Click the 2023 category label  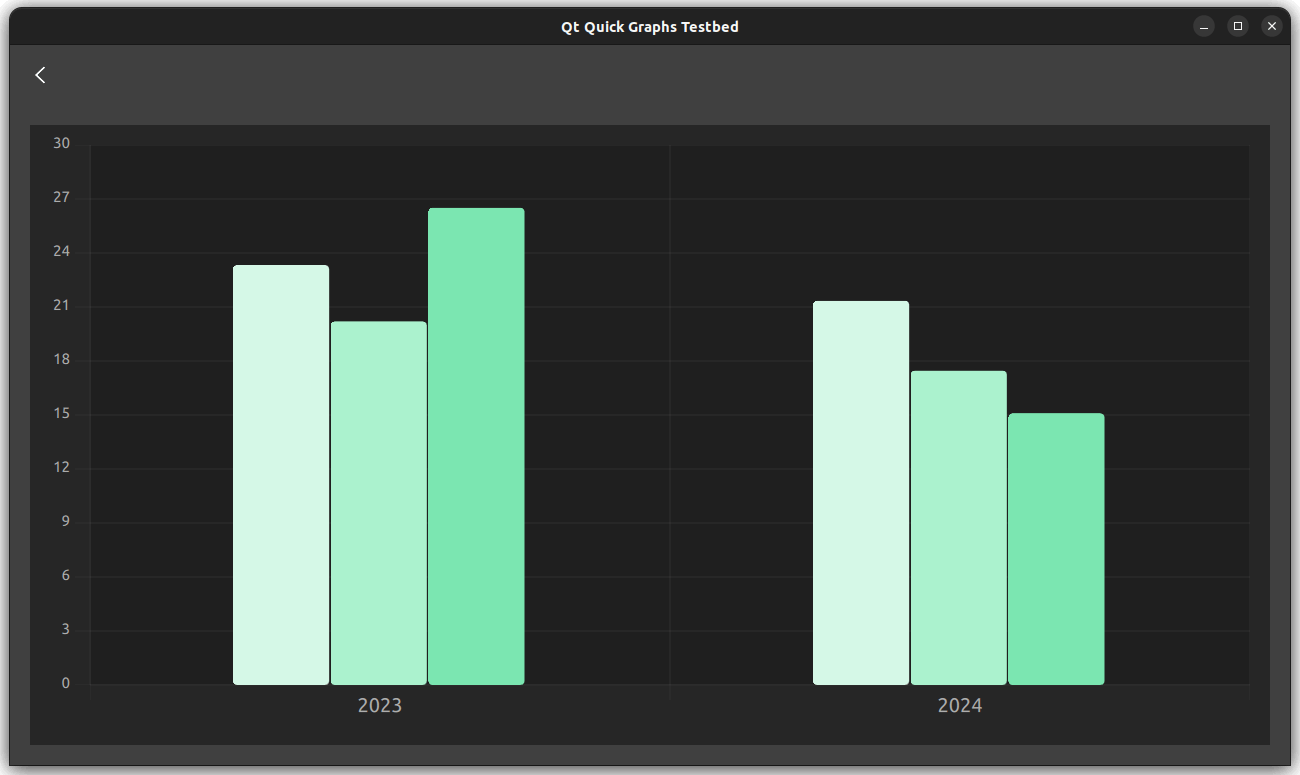coord(380,706)
